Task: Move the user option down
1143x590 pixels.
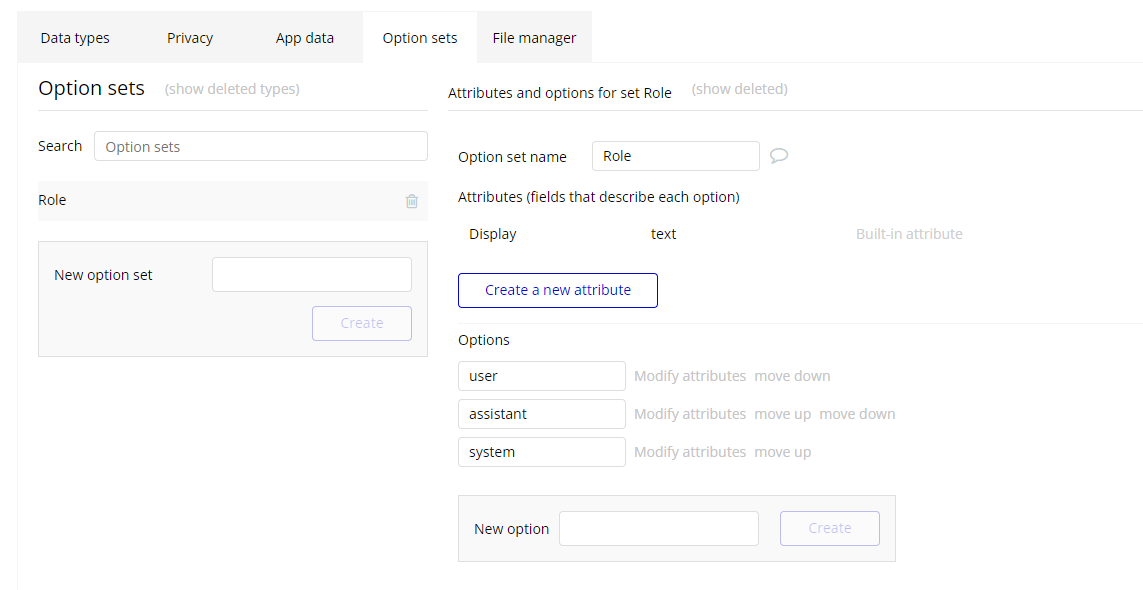Action: [x=792, y=376]
